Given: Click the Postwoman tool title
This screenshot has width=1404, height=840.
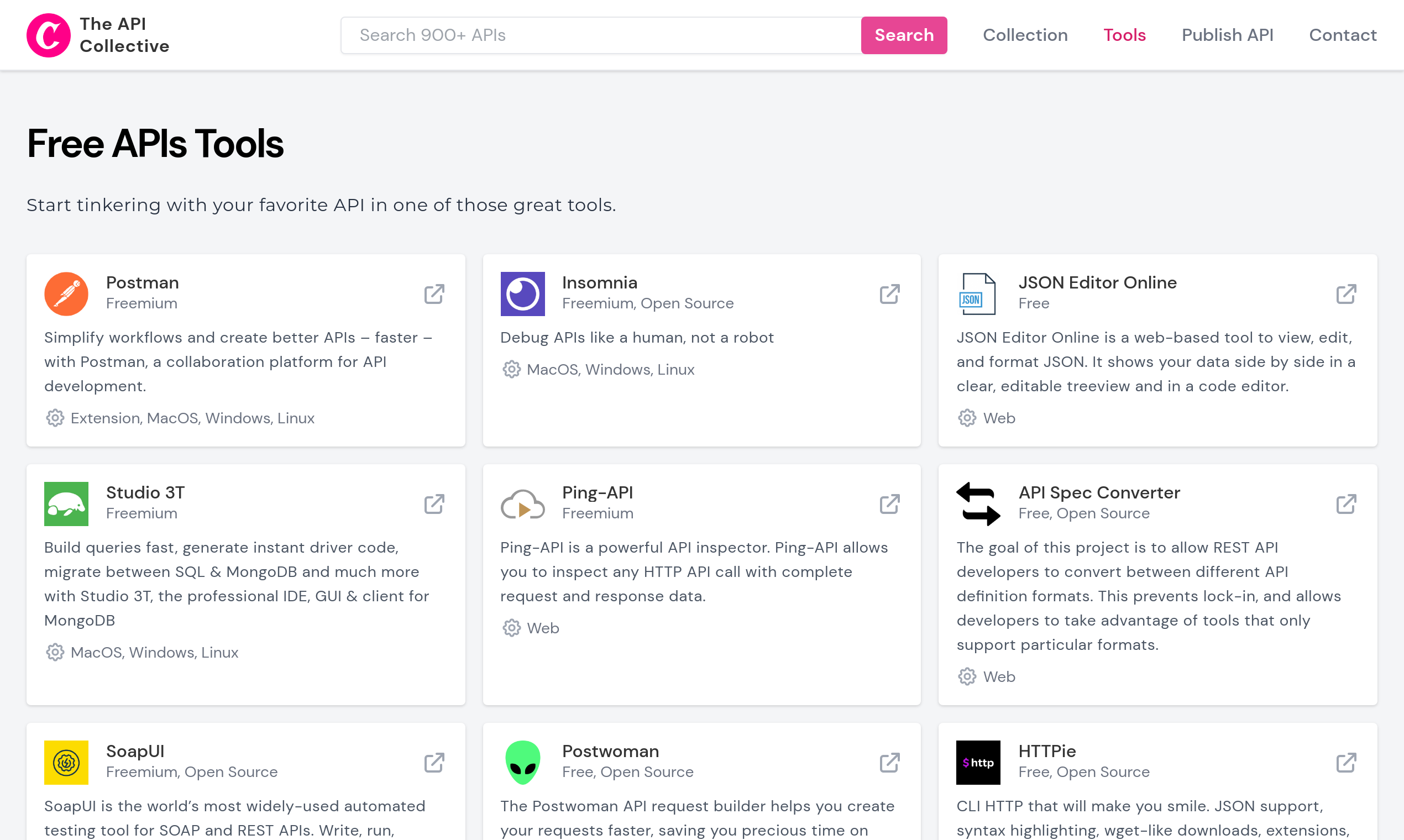Looking at the screenshot, I should click(610, 751).
